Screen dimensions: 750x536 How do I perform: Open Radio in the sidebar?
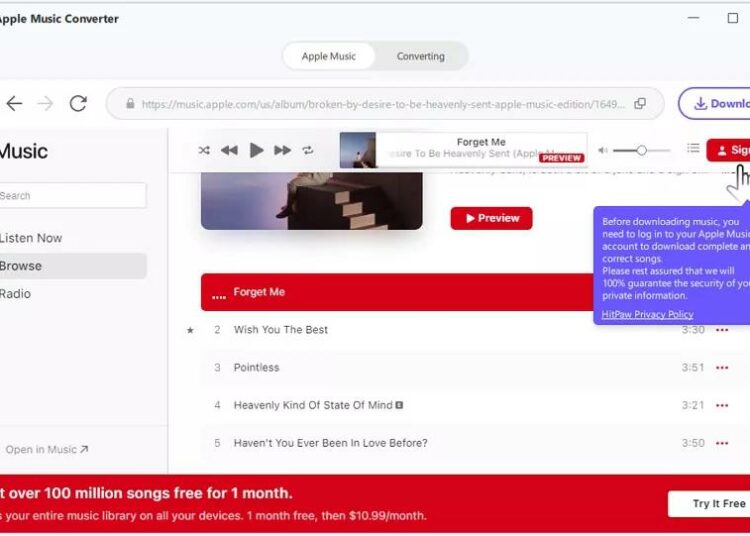coord(15,294)
